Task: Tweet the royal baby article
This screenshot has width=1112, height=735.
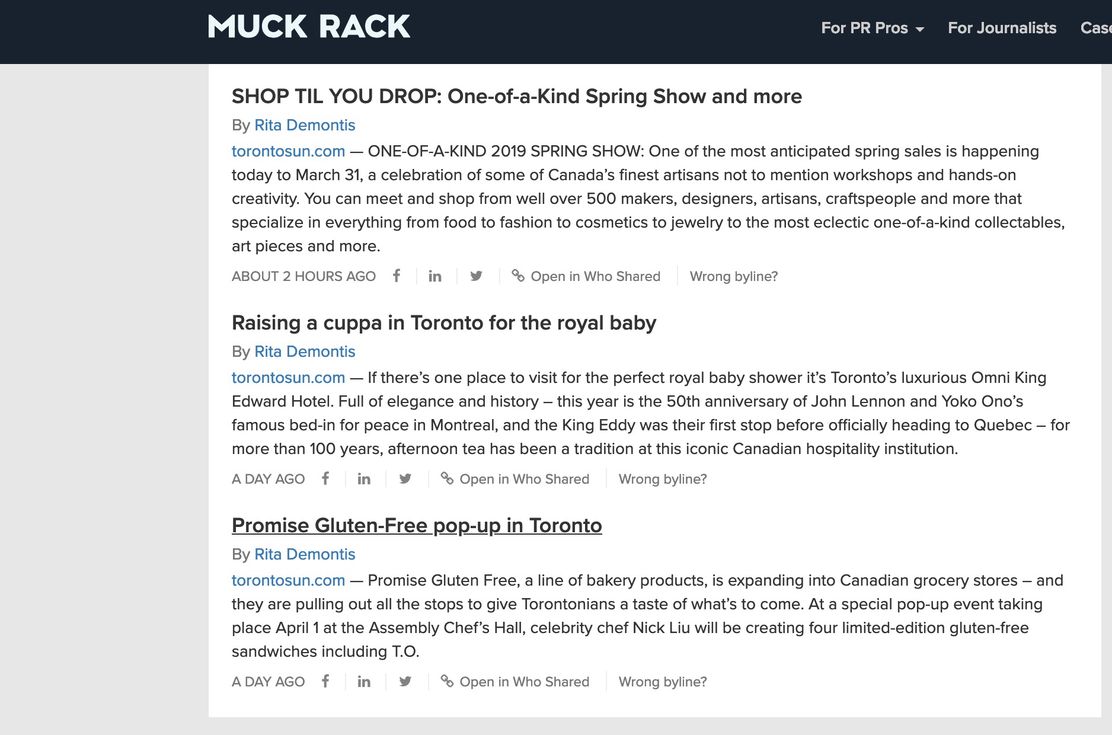Action: click(x=405, y=479)
